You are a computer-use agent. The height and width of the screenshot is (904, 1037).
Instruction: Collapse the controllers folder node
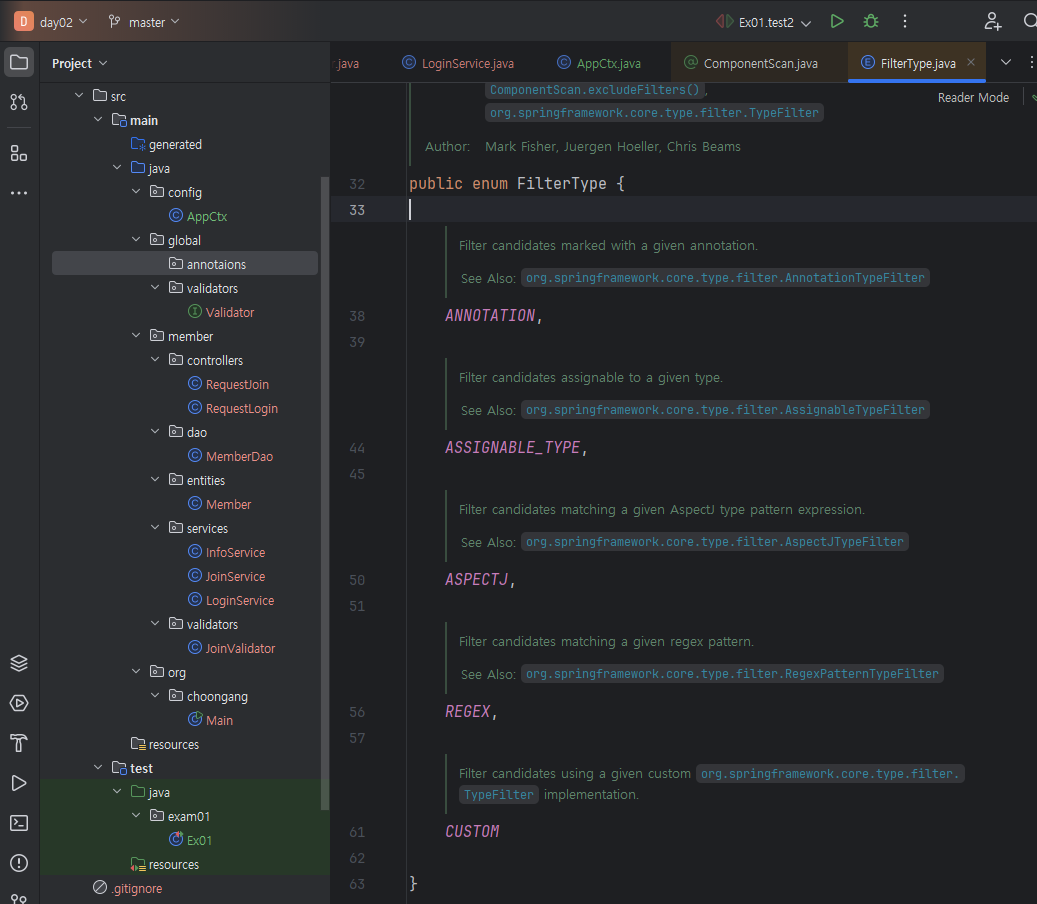[x=155, y=360]
